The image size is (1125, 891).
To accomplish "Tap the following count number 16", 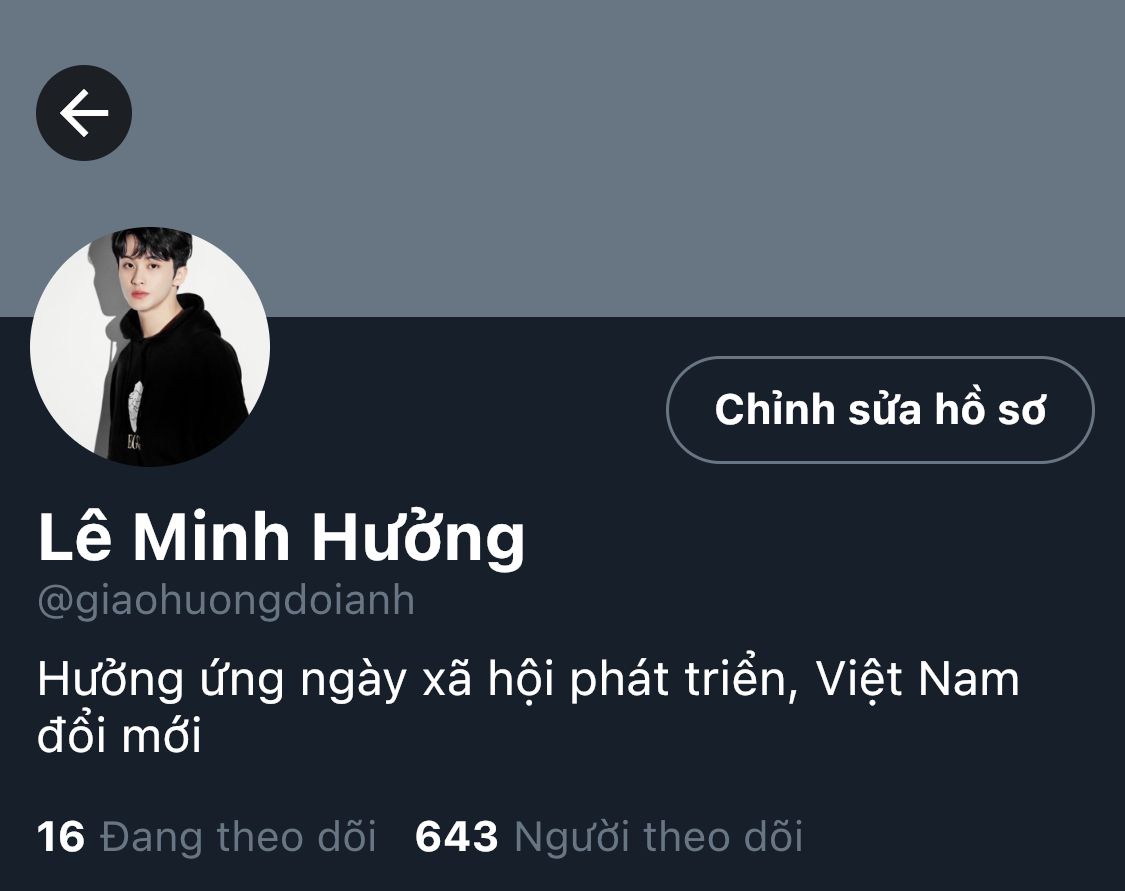I will click(61, 836).
